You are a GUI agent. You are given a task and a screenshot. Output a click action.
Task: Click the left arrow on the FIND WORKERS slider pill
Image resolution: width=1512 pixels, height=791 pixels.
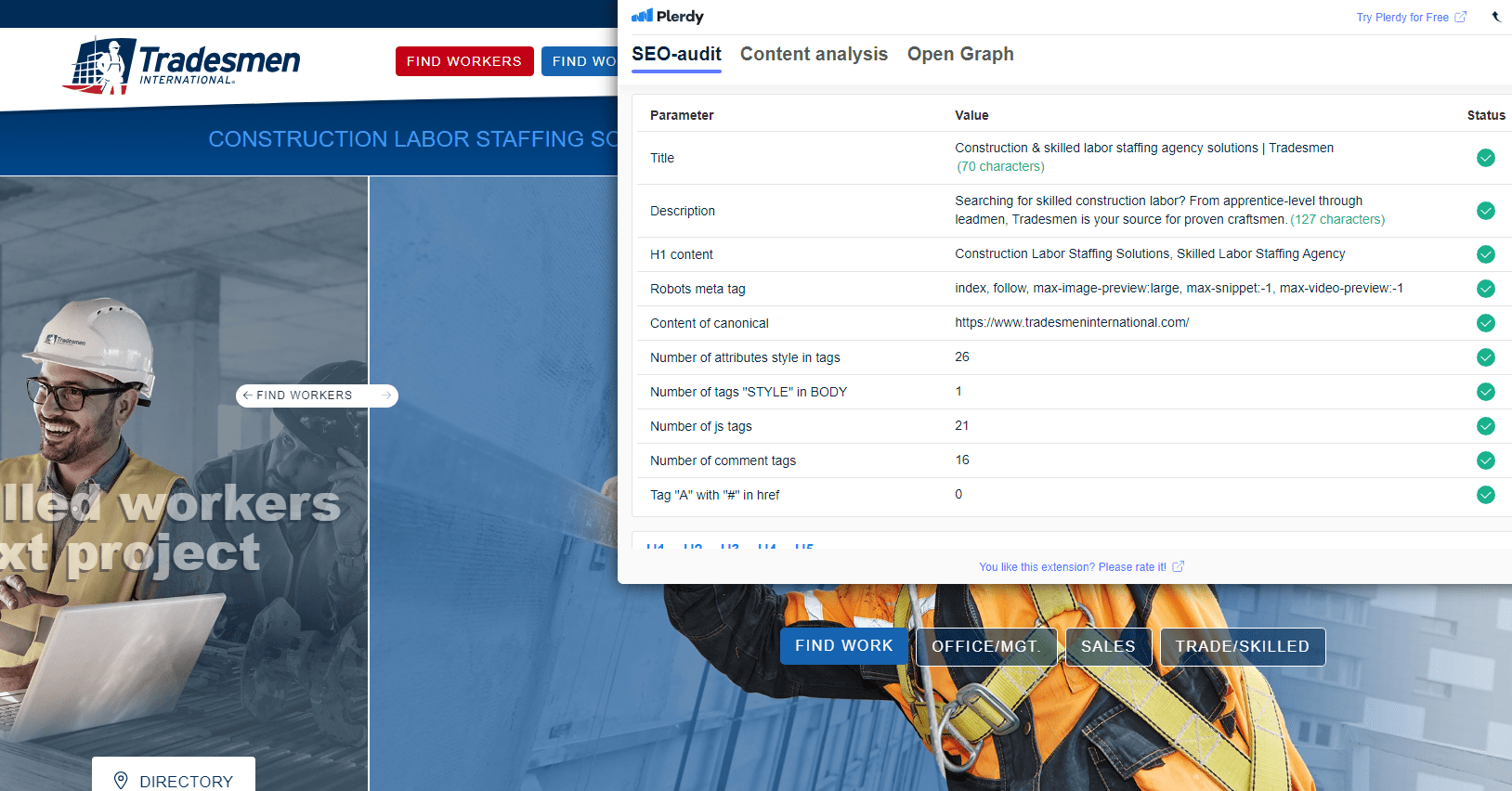click(248, 395)
